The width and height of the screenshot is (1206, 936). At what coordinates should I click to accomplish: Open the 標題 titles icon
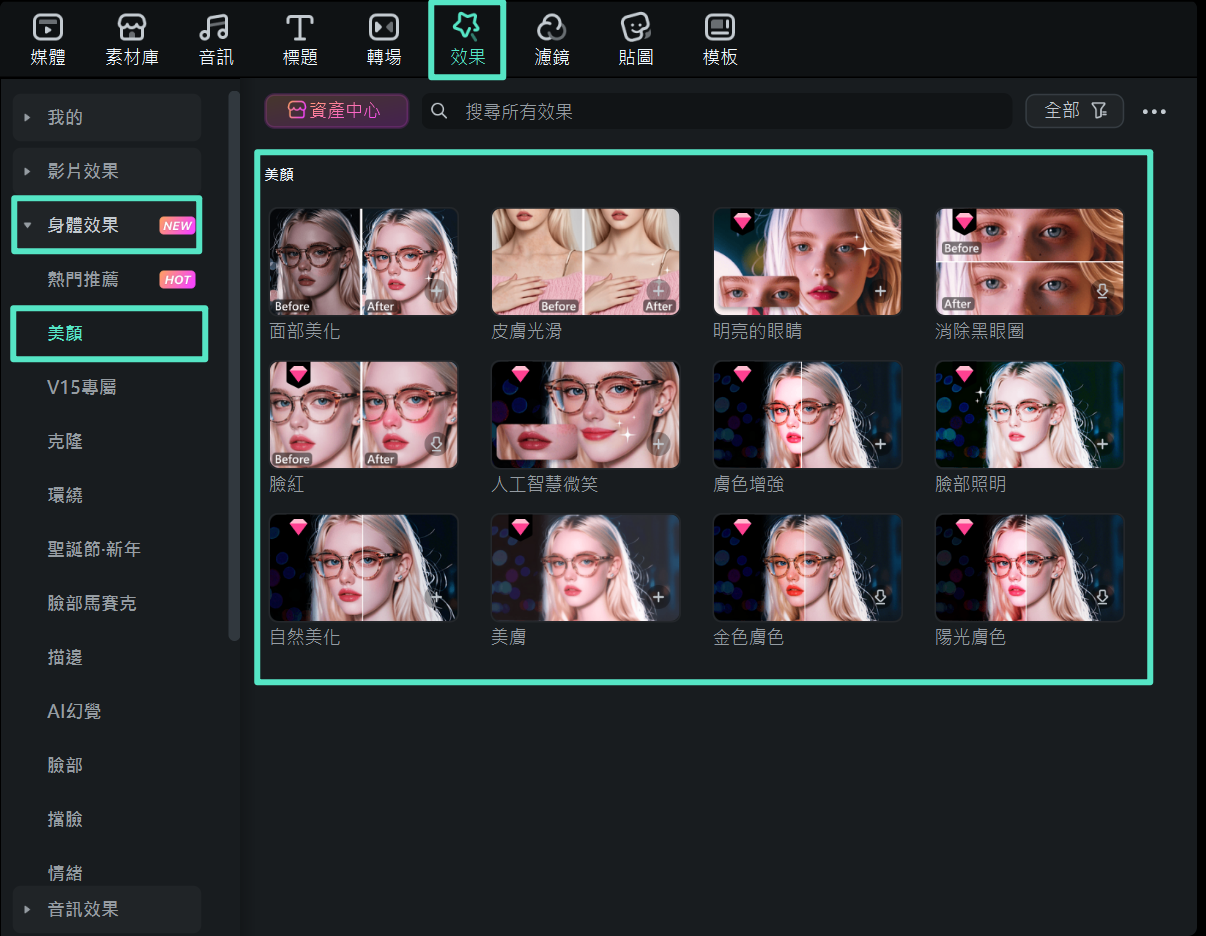coord(300,28)
